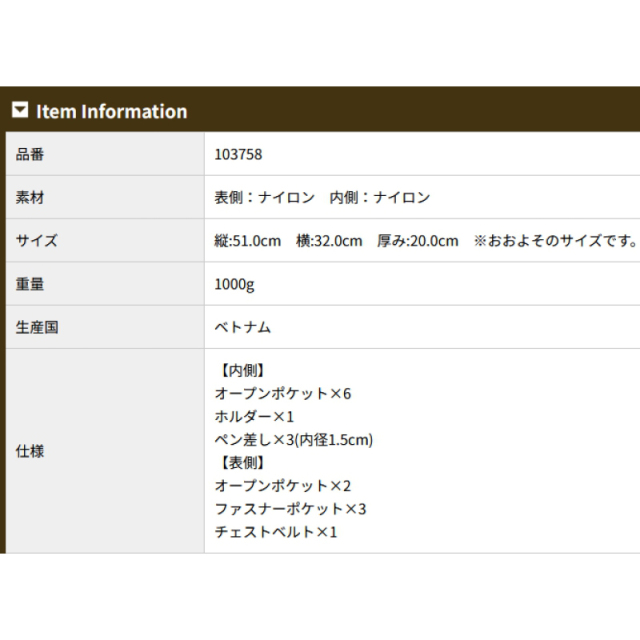
Task: Select the size value 縦:51.0cm 横:32.0cm
Action: pos(289,241)
